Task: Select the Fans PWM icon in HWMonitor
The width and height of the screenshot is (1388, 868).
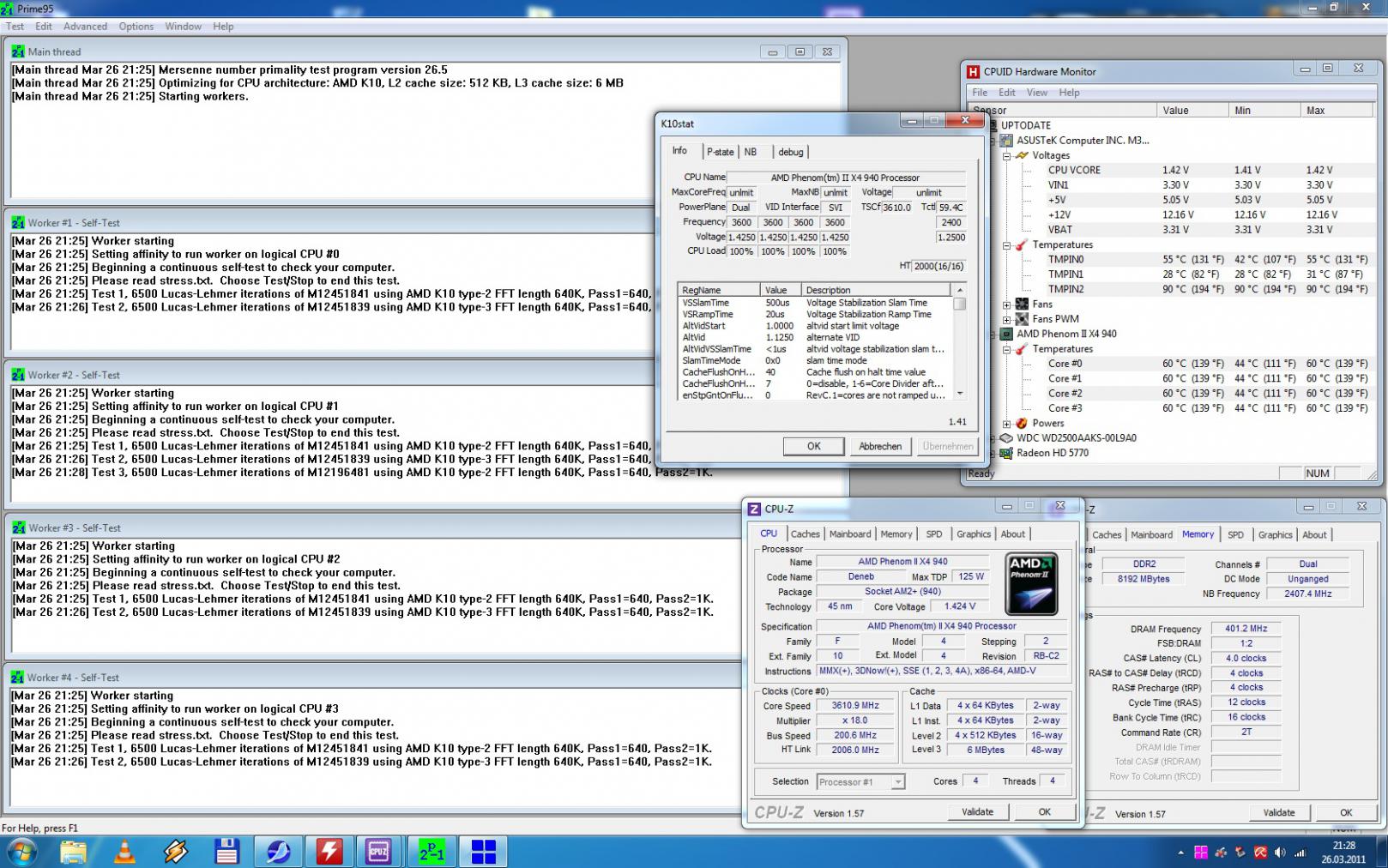Action: tap(1022, 319)
